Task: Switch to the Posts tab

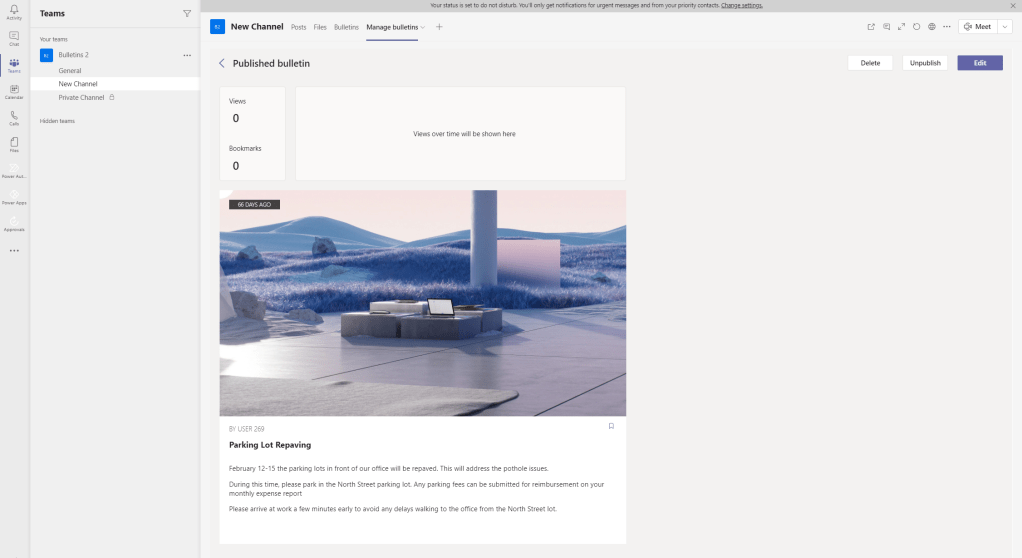Action: click(298, 27)
